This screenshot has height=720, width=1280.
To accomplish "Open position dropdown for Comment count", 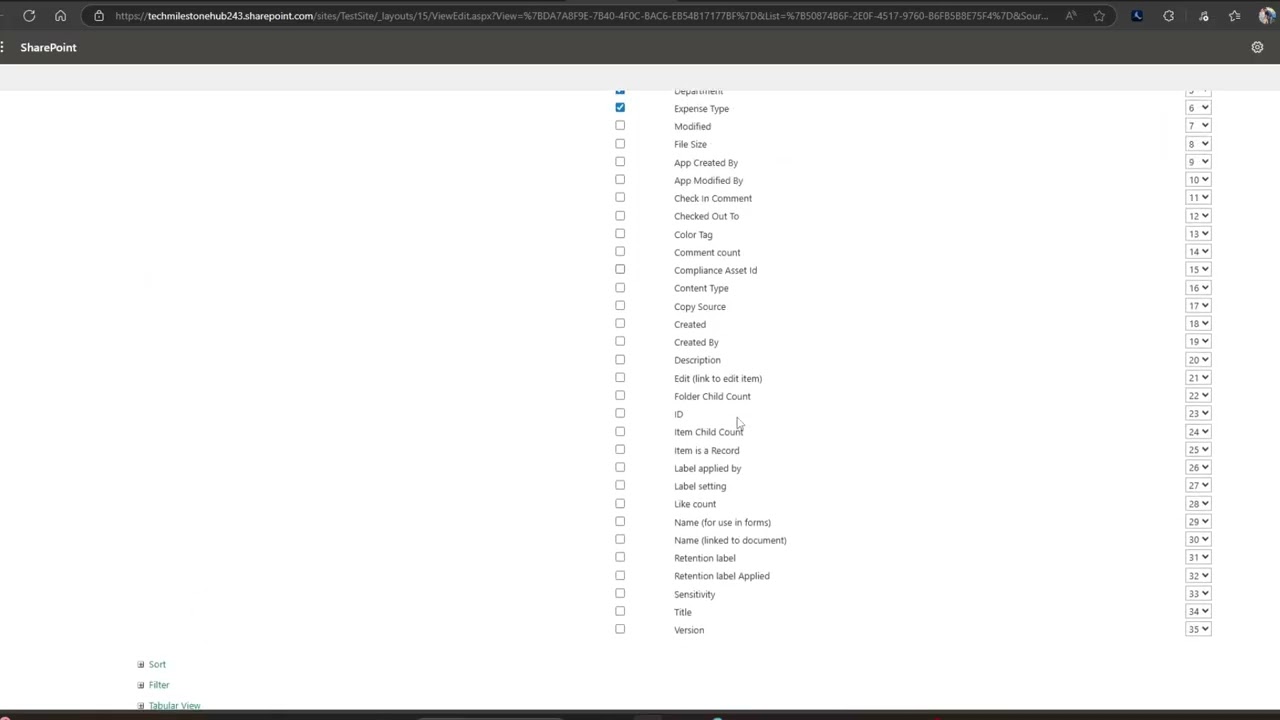I will pyautogui.click(x=1198, y=252).
